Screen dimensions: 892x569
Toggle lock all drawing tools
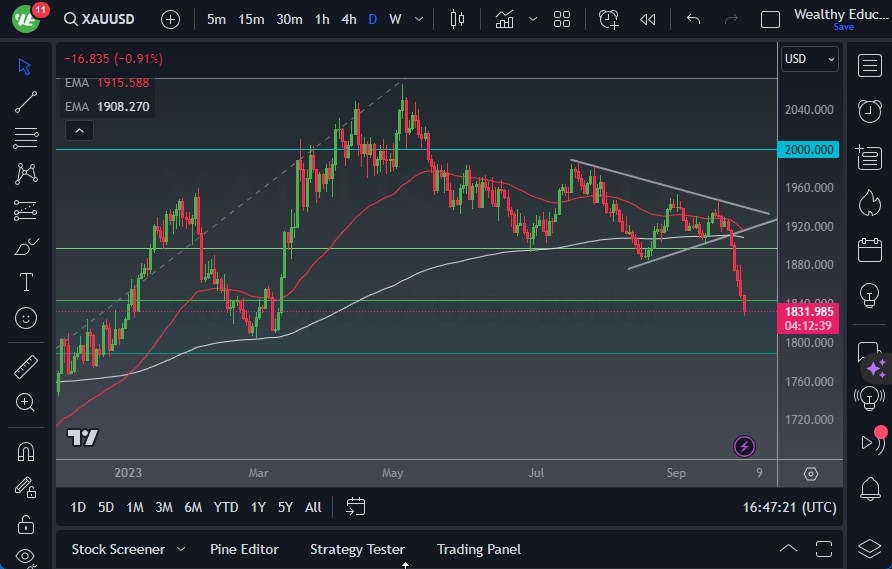pos(26,524)
